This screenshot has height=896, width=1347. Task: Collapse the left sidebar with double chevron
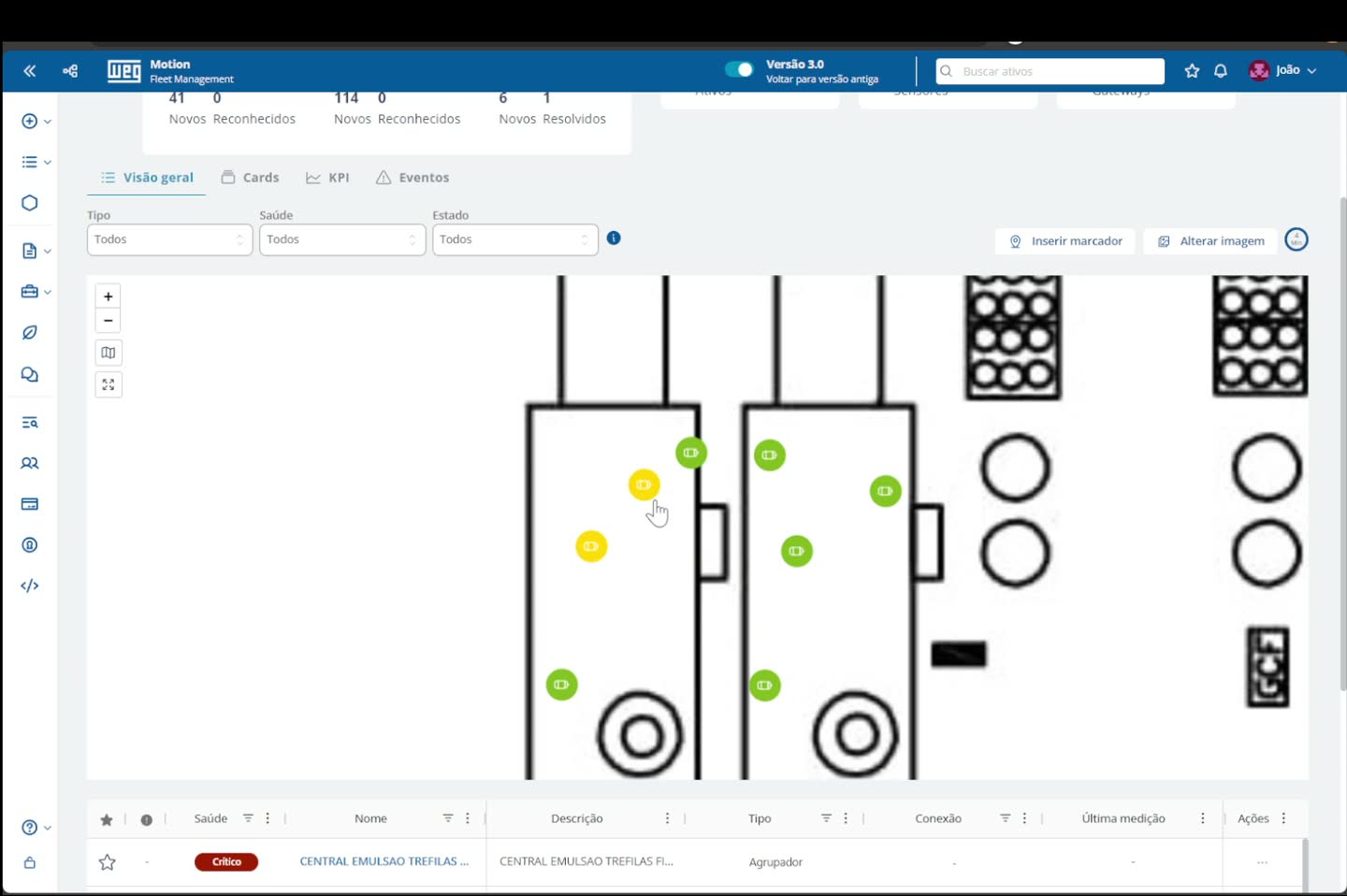30,71
